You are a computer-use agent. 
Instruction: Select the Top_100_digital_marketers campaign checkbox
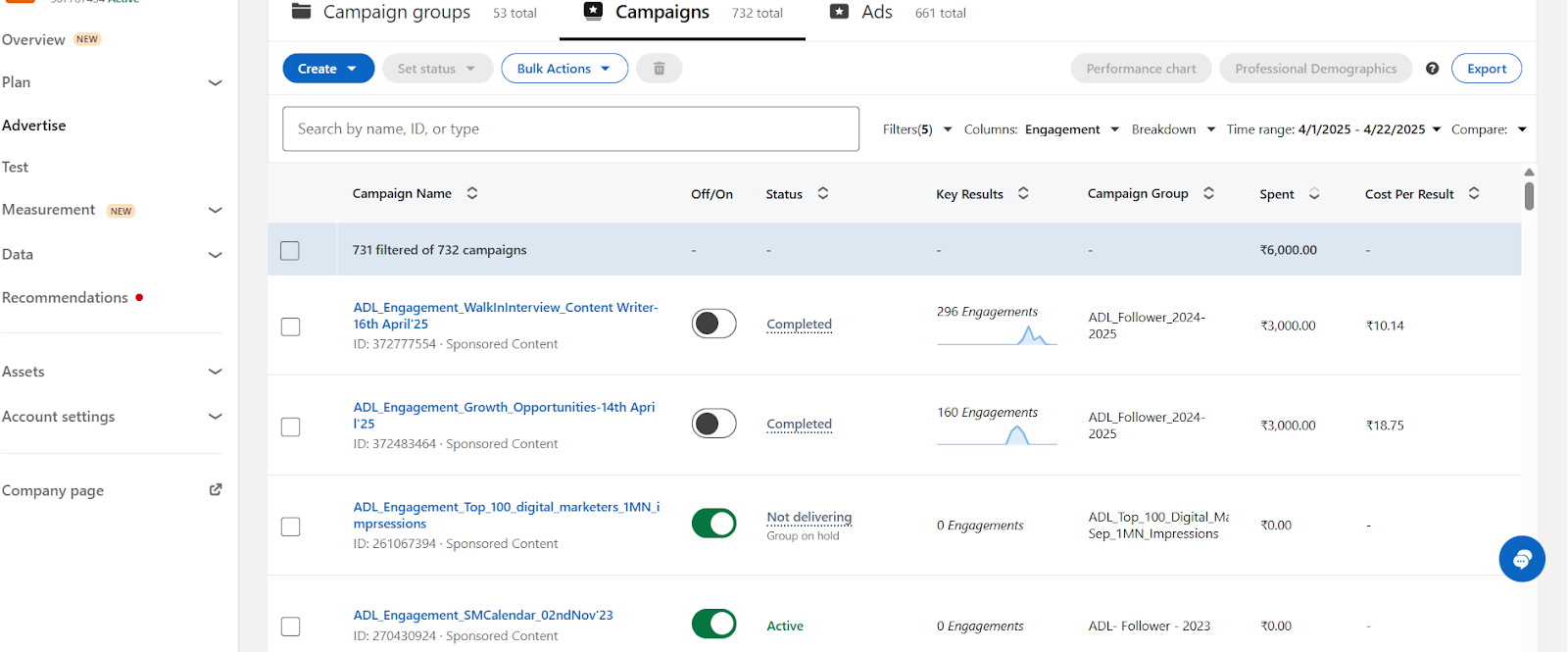tap(290, 527)
